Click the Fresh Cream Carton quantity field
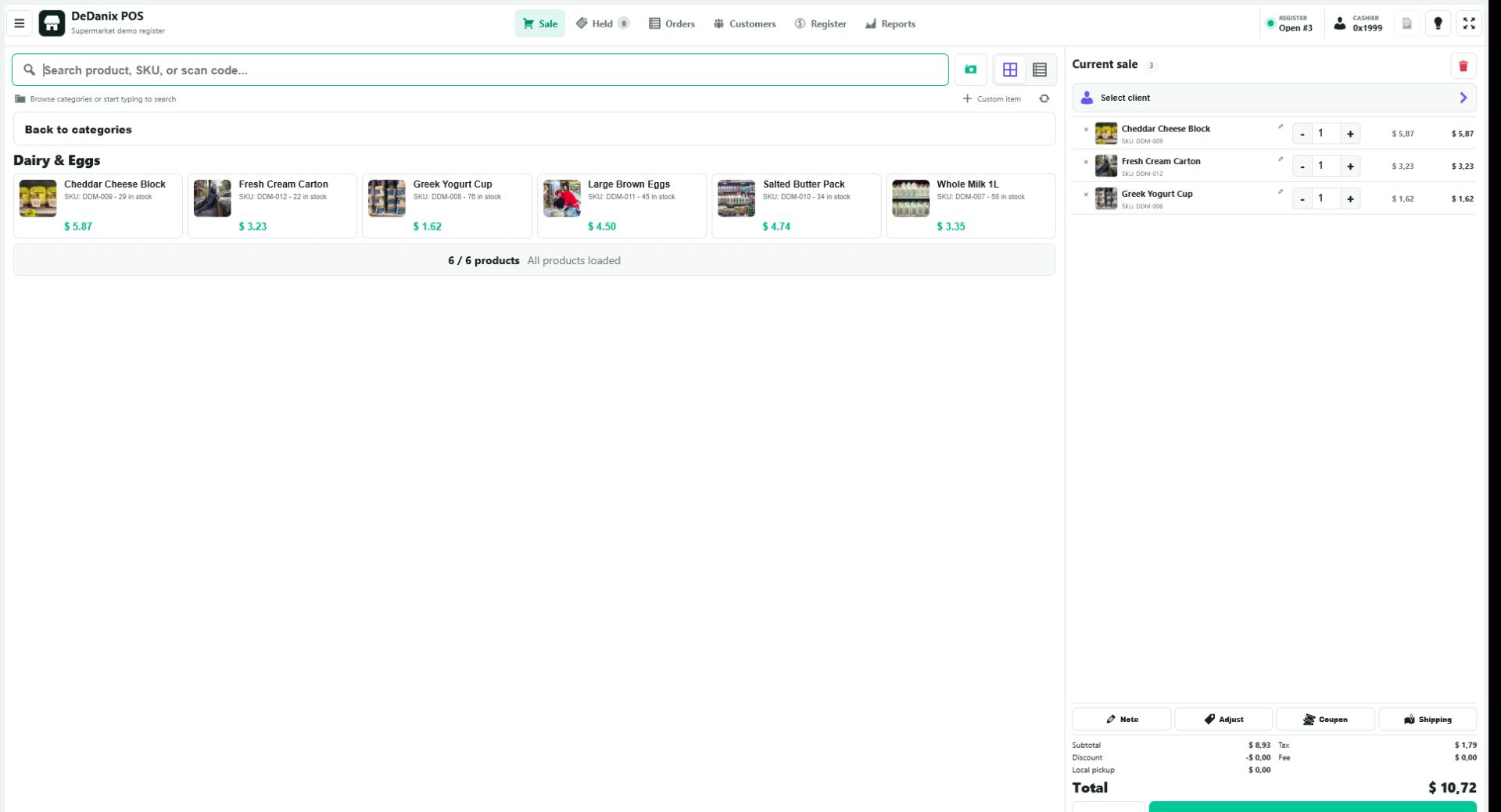Viewport: 1501px width, 812px height. (1326, 166)
